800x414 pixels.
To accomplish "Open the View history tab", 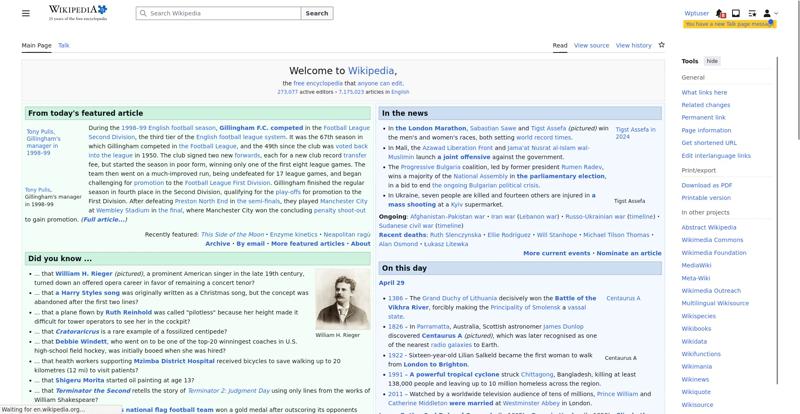I will click(633, 45).
